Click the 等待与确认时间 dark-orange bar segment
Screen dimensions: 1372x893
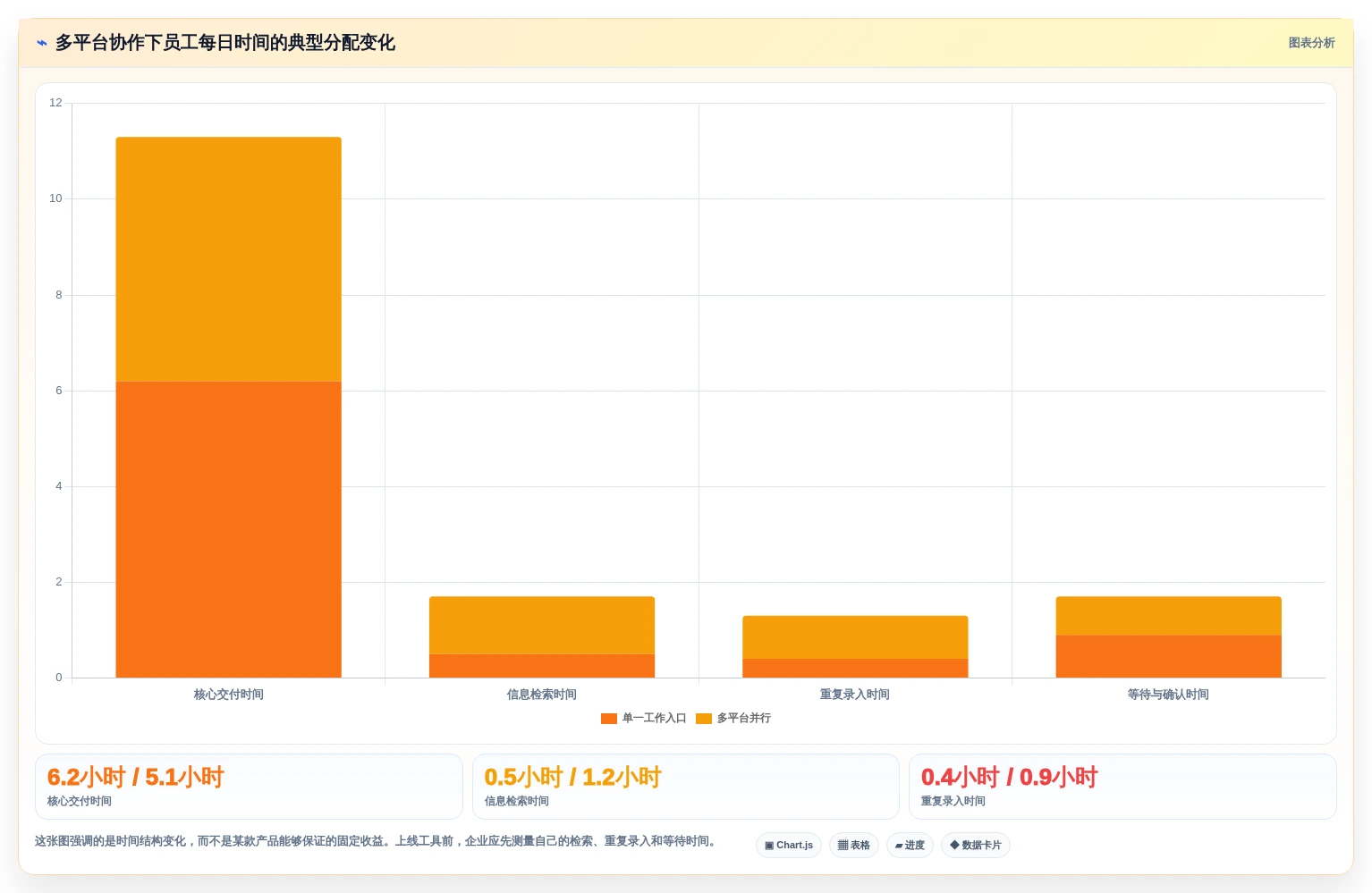click(x=1168, y=656)
